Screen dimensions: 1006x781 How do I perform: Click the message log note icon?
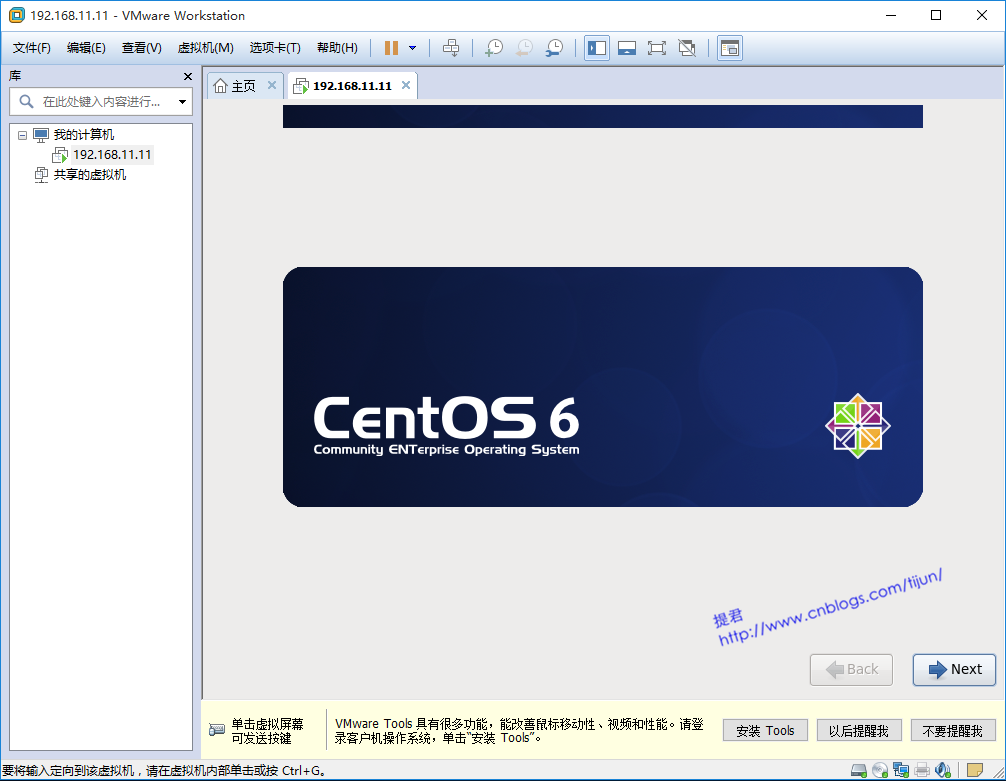975,770
